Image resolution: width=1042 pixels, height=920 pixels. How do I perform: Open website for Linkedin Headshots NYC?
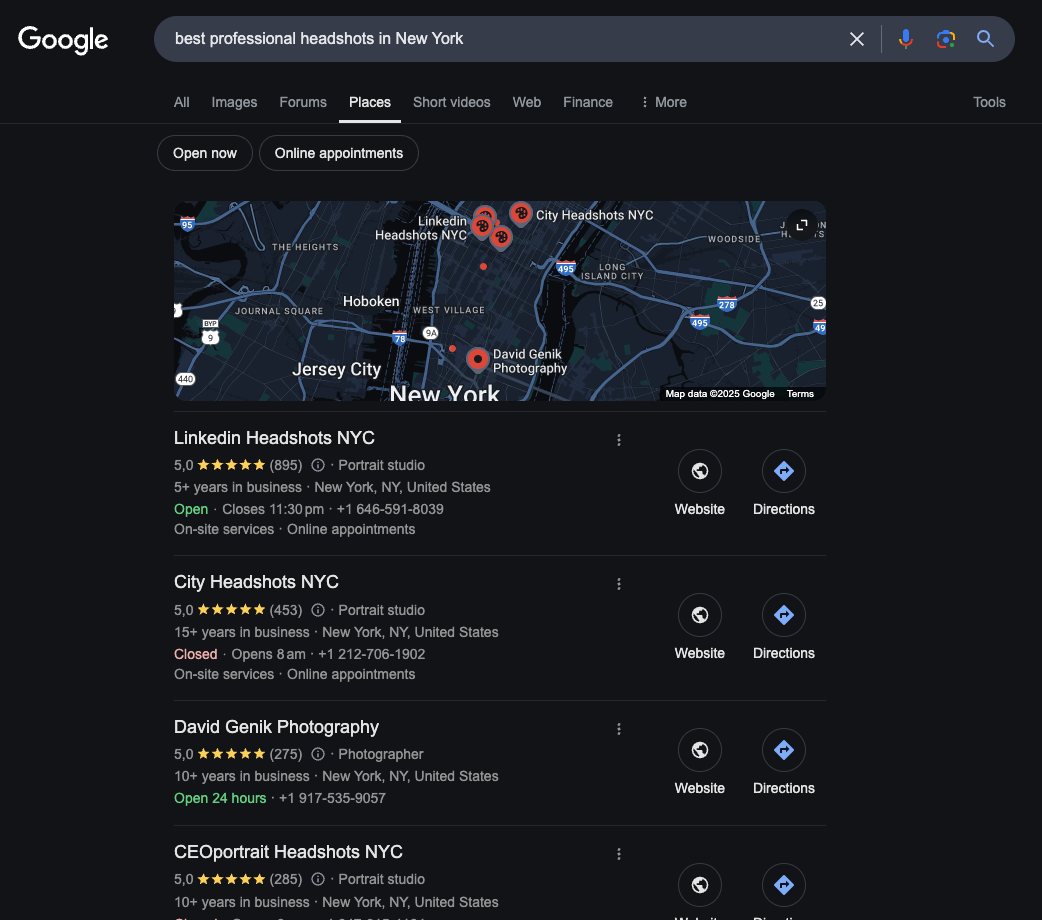tap(700, 471)
